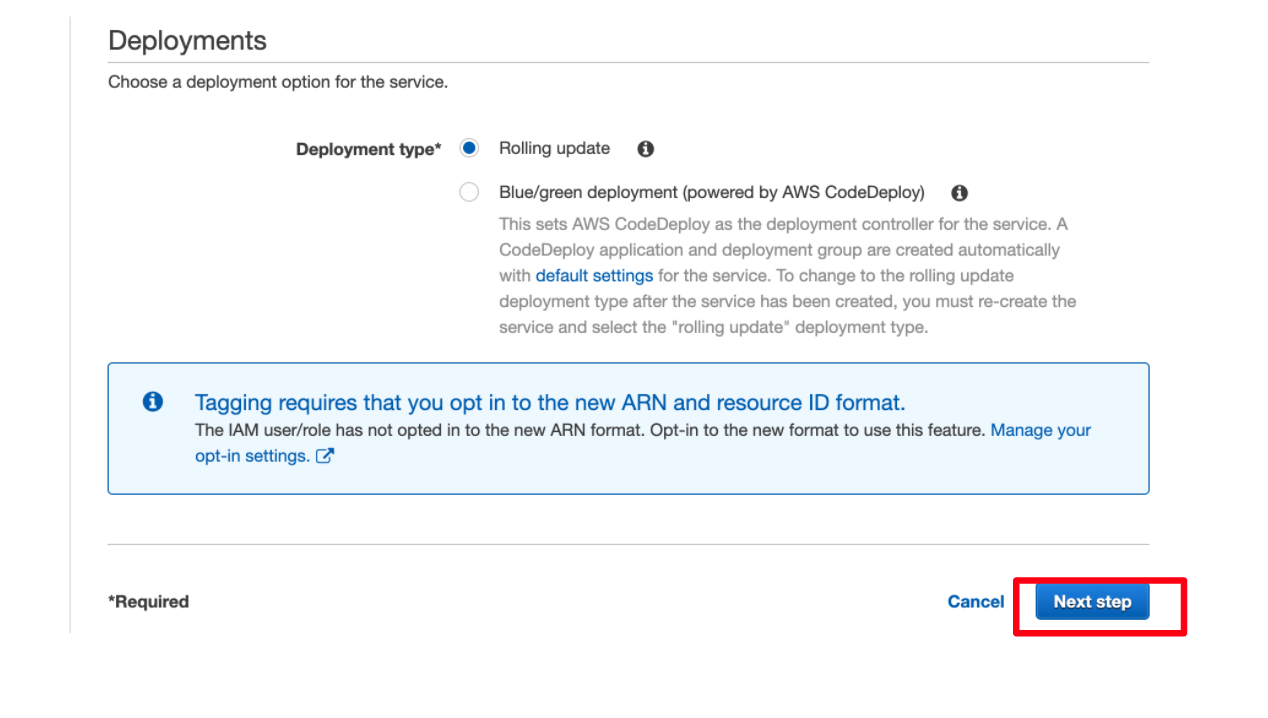Click "Choose a deployment option for the service" text
Image resolution: width=1268 pixels, height=718 pixels.
pyautogui.click(x=278, y=82)
